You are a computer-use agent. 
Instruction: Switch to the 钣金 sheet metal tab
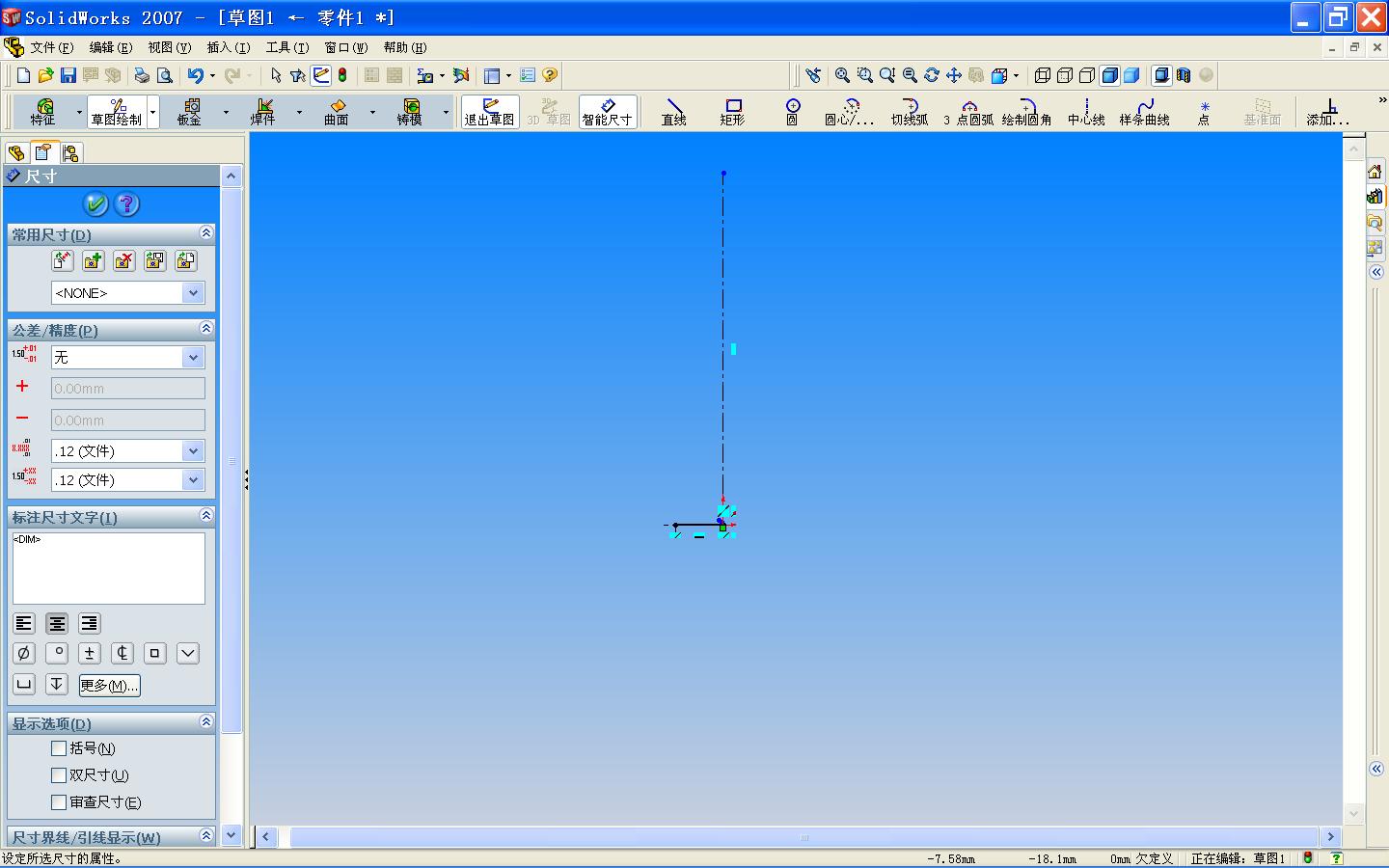tap(190, 112)
